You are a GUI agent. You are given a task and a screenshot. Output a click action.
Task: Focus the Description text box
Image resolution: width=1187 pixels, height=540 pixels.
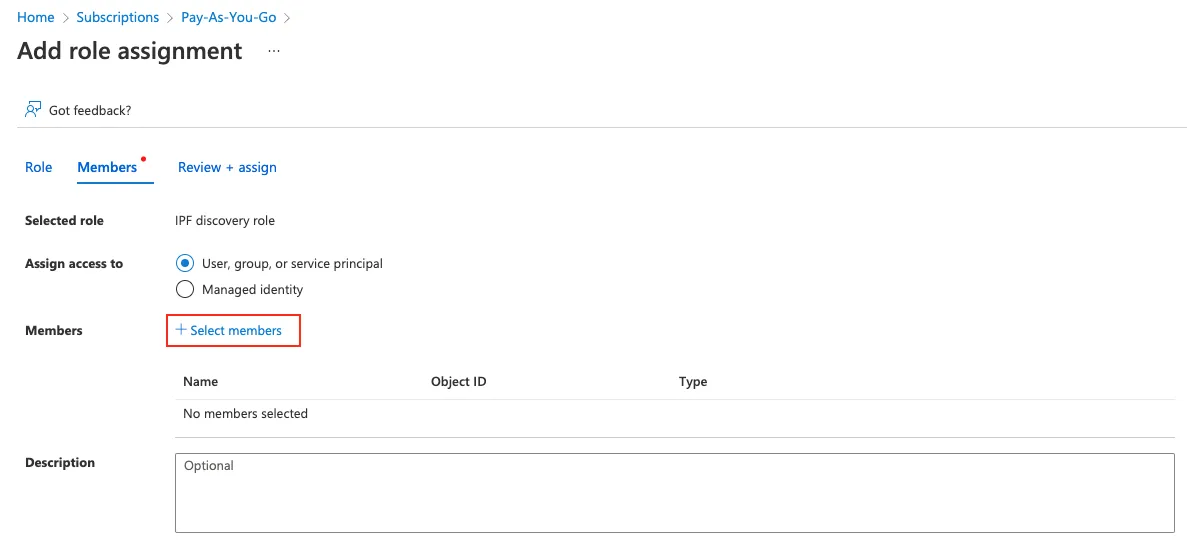point(674,493)
